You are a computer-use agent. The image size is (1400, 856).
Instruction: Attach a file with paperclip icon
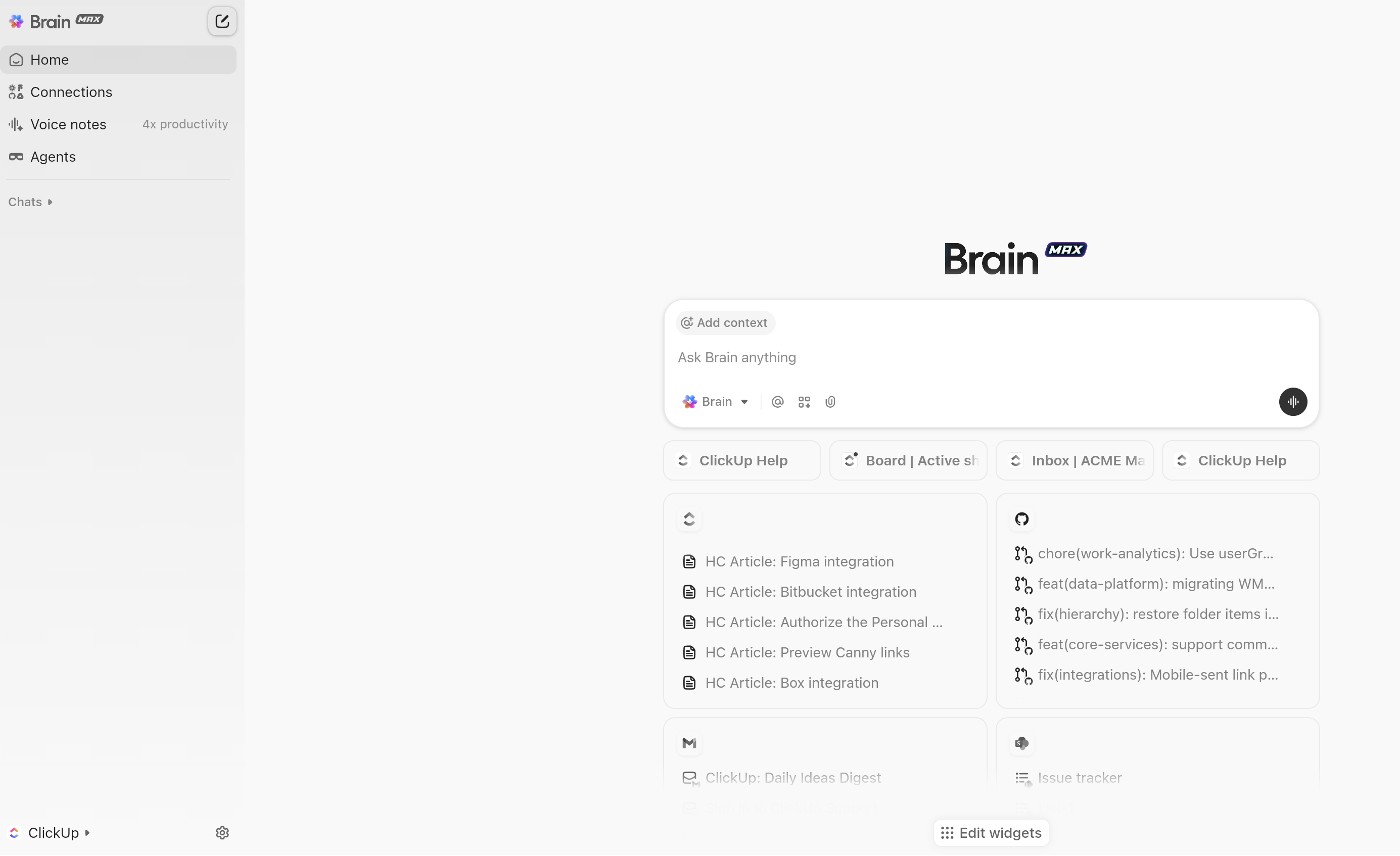[830, 402]
